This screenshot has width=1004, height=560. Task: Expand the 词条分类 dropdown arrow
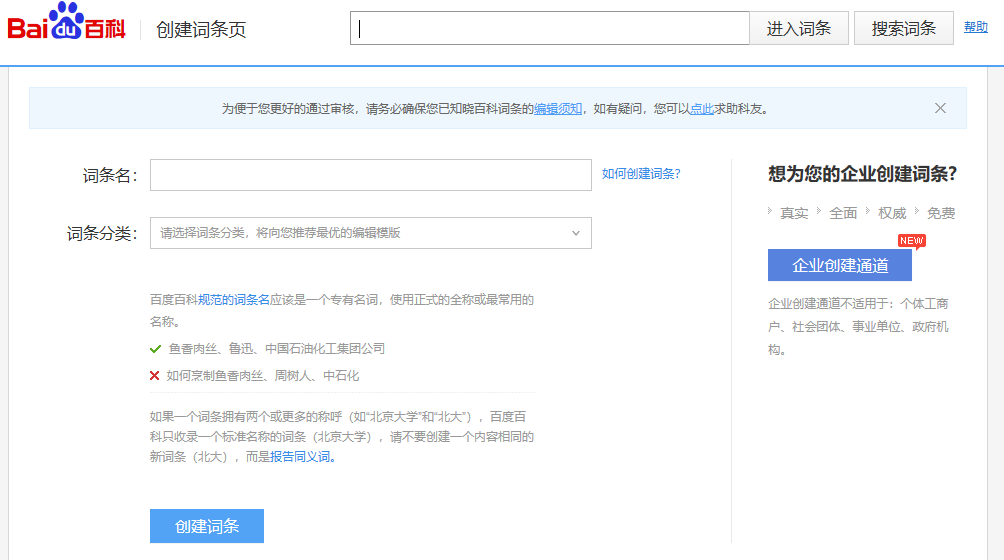click(575, 233)
